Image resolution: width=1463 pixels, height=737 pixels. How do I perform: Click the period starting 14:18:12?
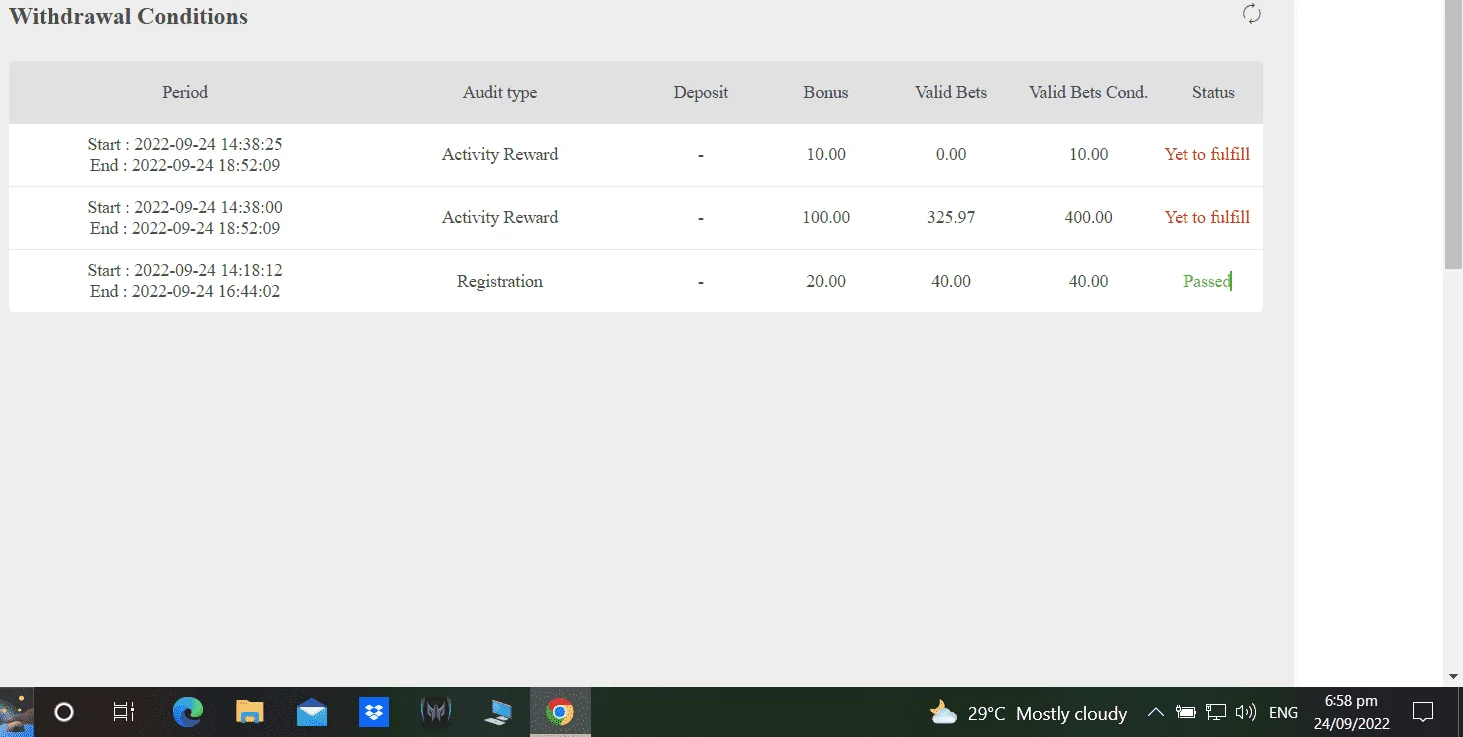tap(185, 281)
